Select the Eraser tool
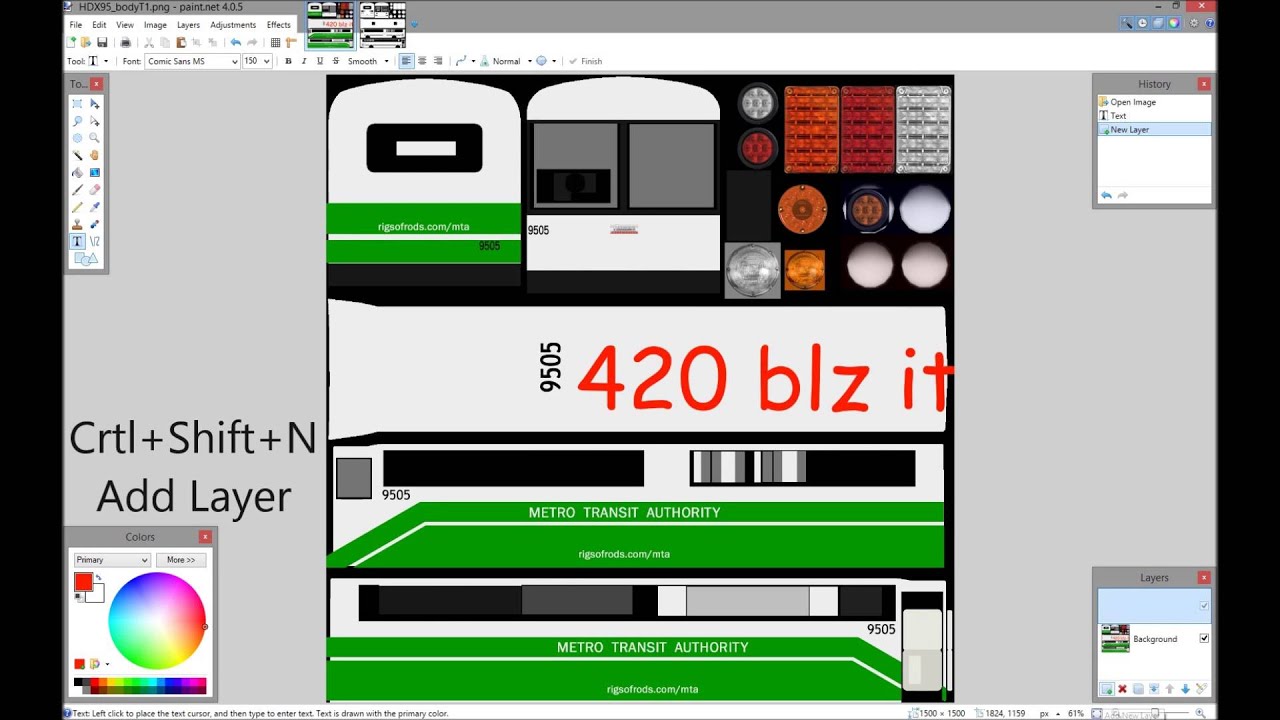The image size is (1280, 720). click(x=95, y=189)
